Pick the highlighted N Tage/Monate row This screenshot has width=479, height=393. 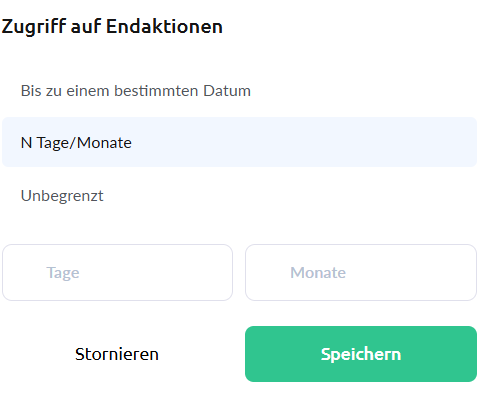pyautogui.click(x=239, y=142)
